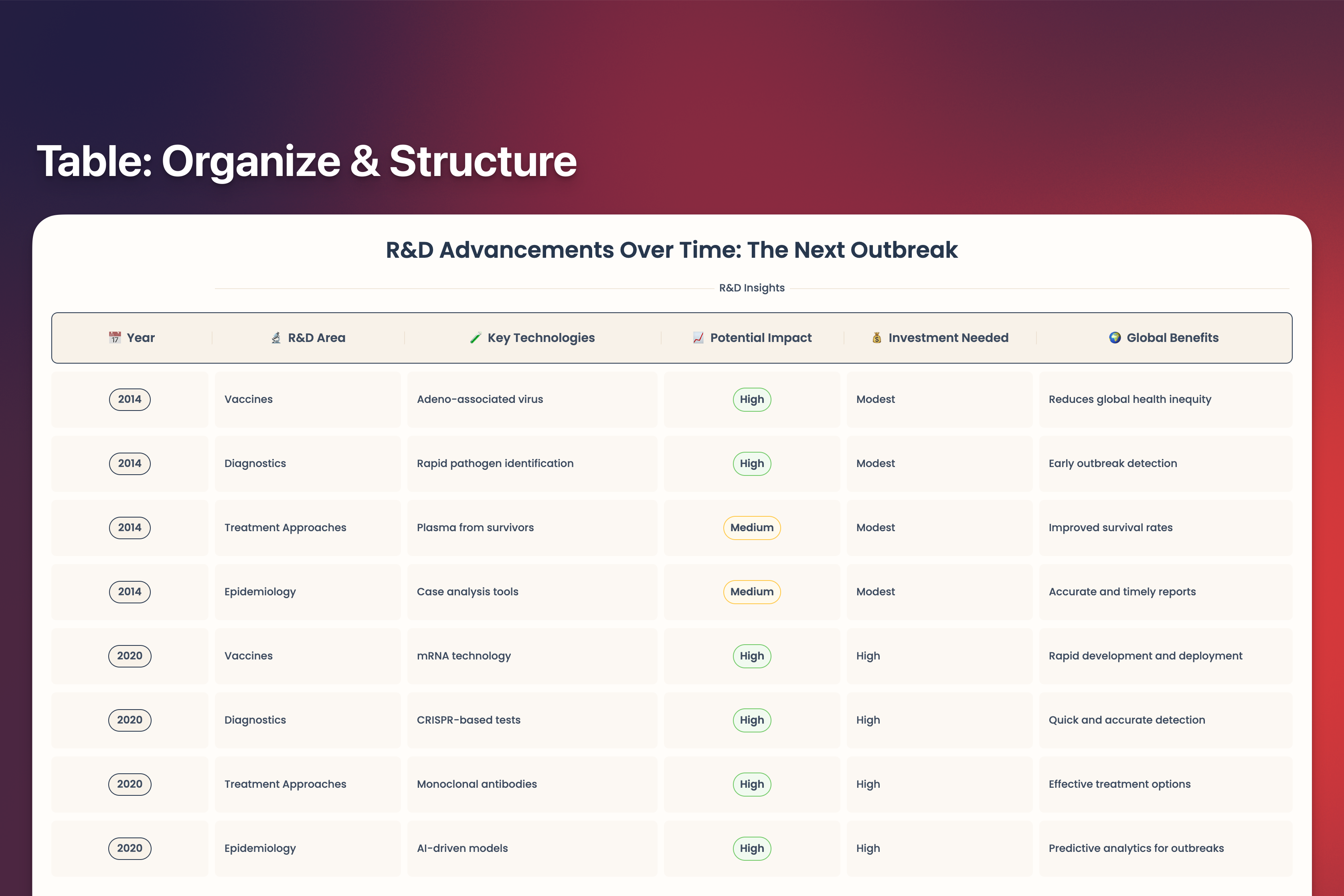Click the money bag icon beside Investment Needed
The height and width of the screenshot is (896, 1344).
point(876,338)
